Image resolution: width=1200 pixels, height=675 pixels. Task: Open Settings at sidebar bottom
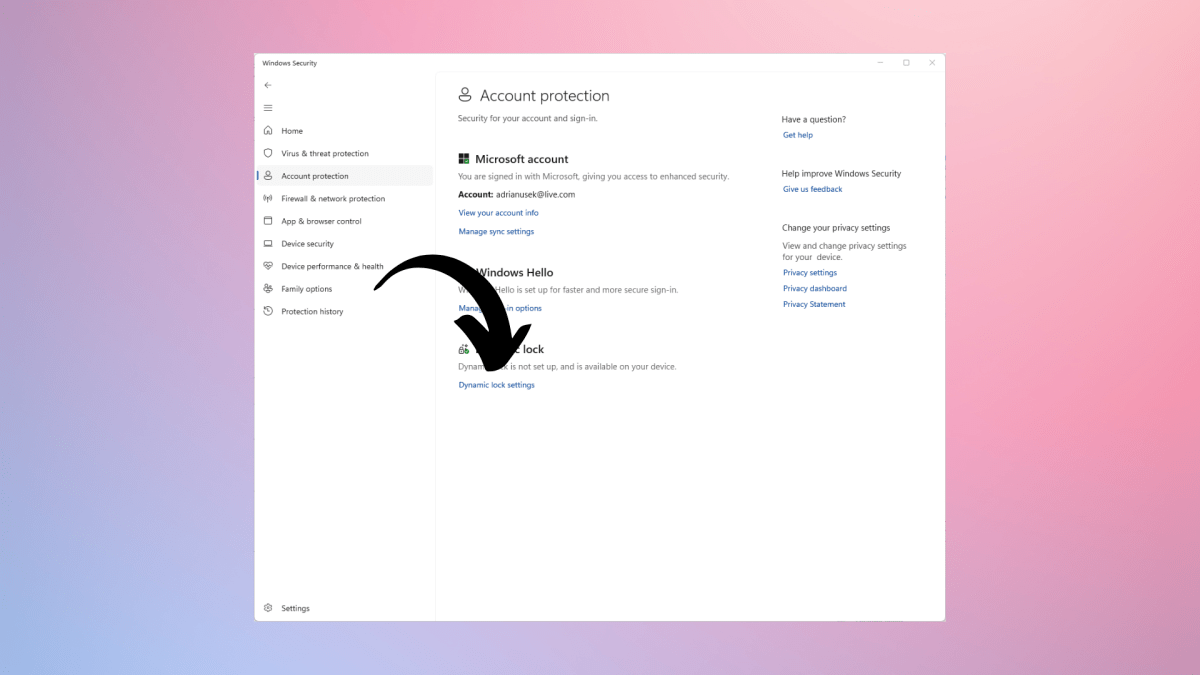[295, 608]
